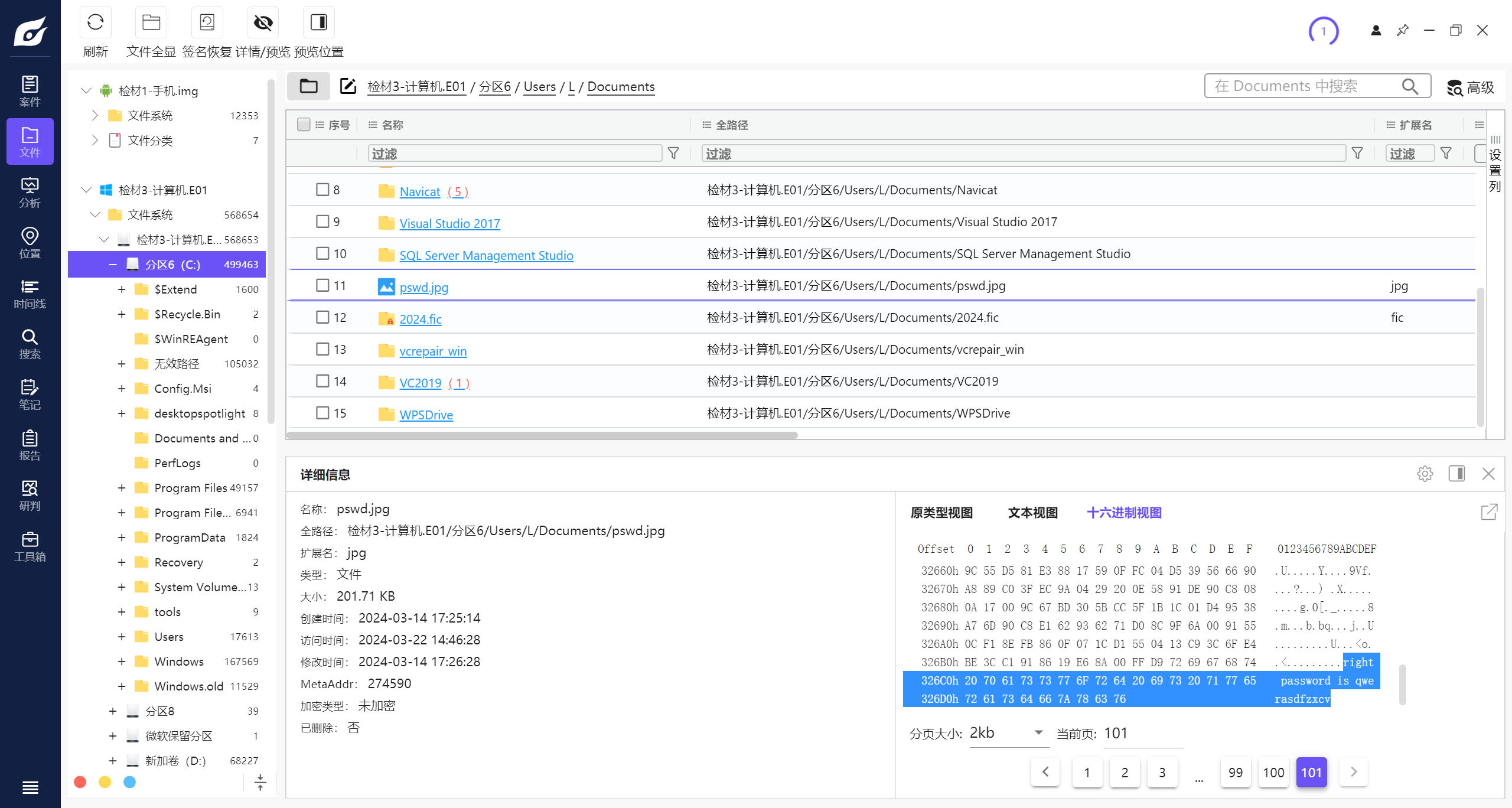Image resolution: width=1512 pixels, height=808 pixels.
Task: Check the checkbox for row 12 2024.fic
Action: click(322, 317)
